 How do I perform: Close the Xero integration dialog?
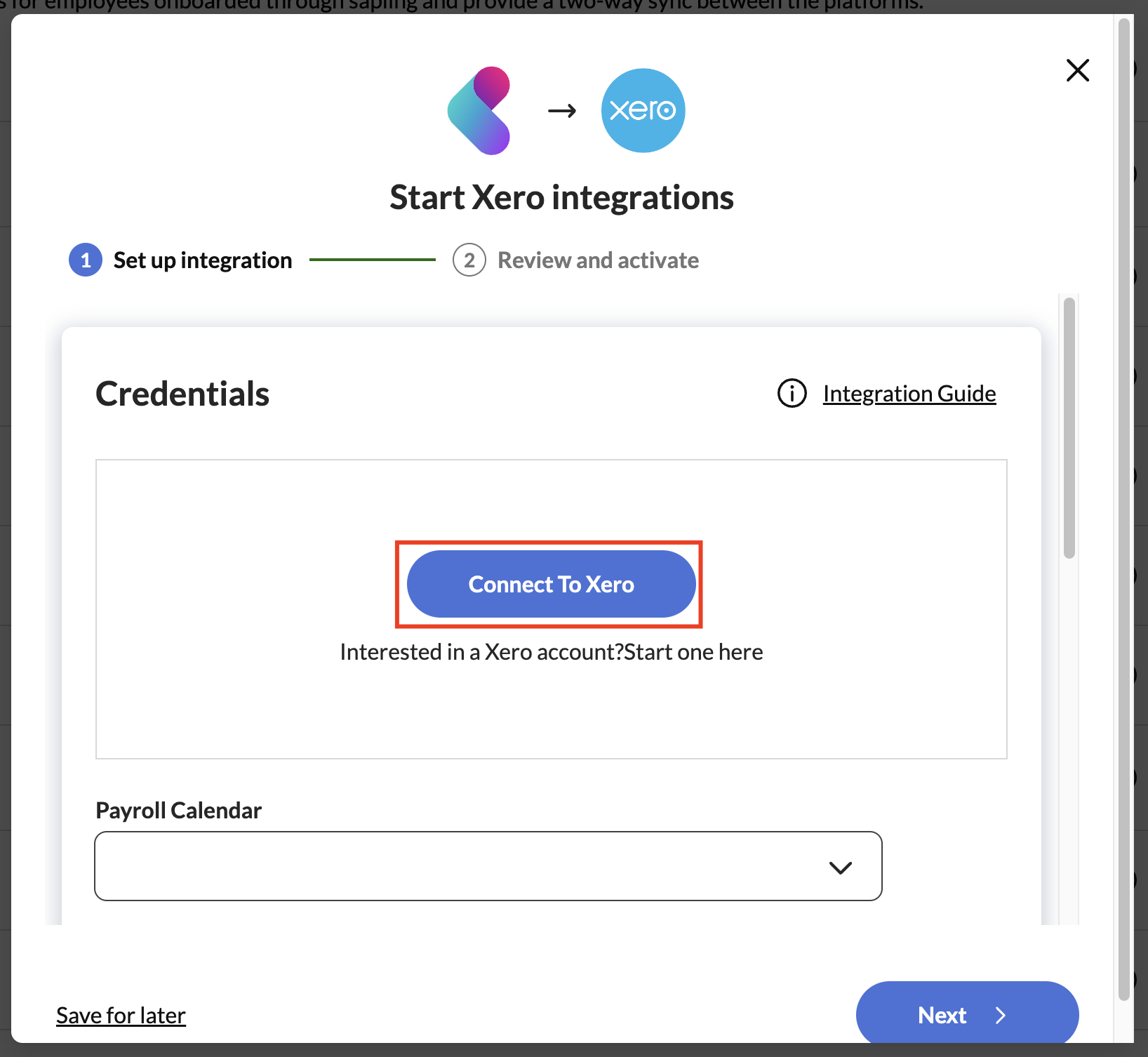[x=1077, y=70]
